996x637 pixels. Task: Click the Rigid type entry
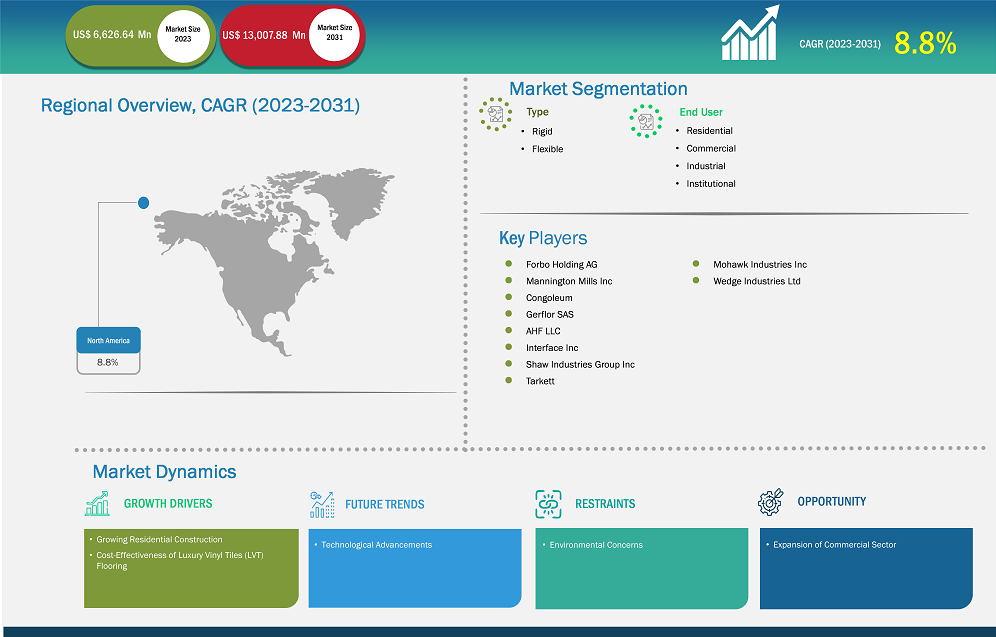[542, 131]
